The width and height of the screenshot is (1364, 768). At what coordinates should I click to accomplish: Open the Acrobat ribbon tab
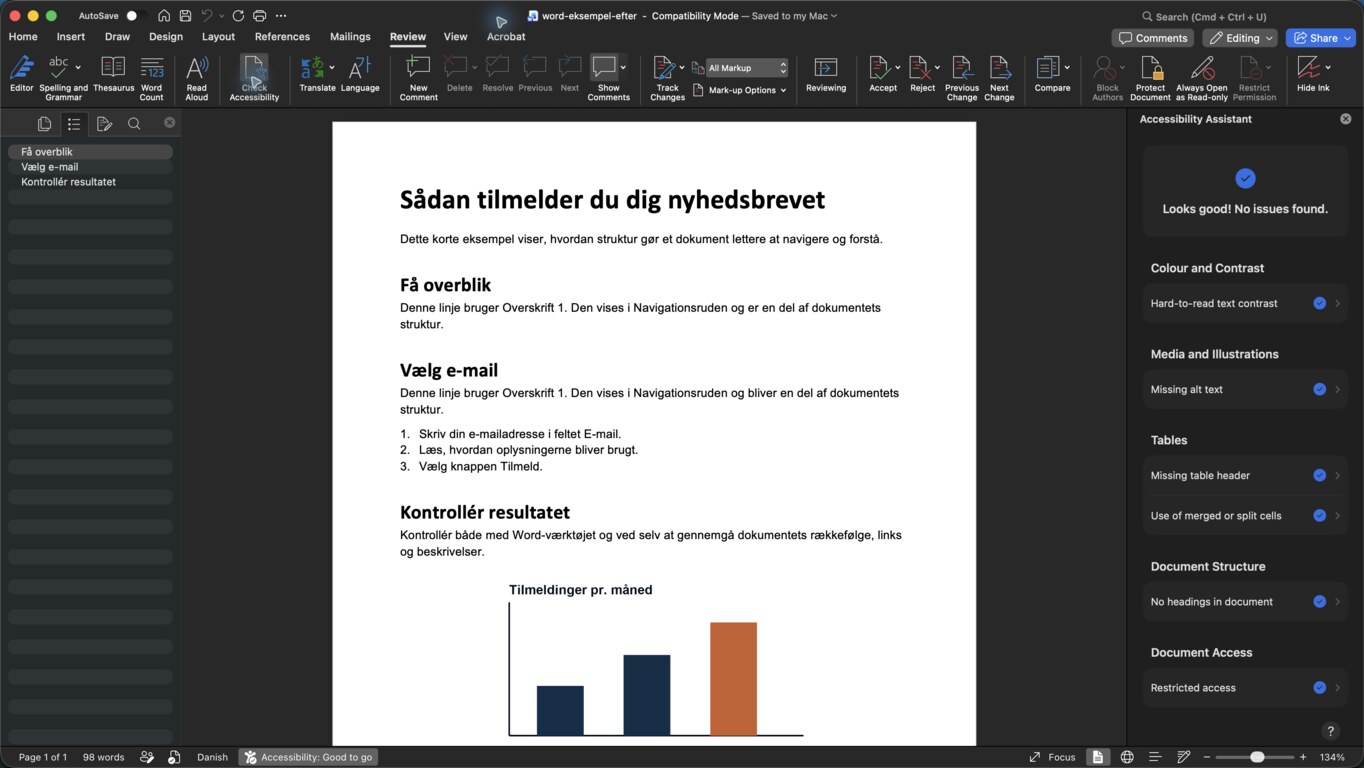coord(506,37)
